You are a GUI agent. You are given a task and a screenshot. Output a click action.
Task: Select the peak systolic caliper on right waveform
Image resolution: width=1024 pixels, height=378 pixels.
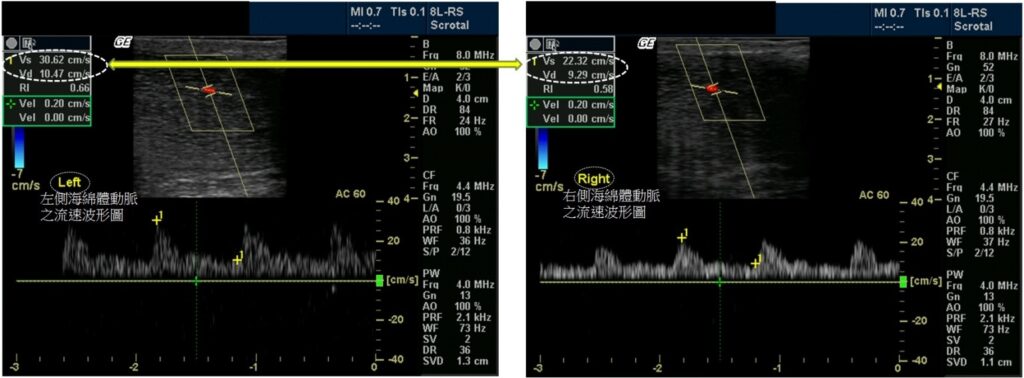tap(682, 238)
